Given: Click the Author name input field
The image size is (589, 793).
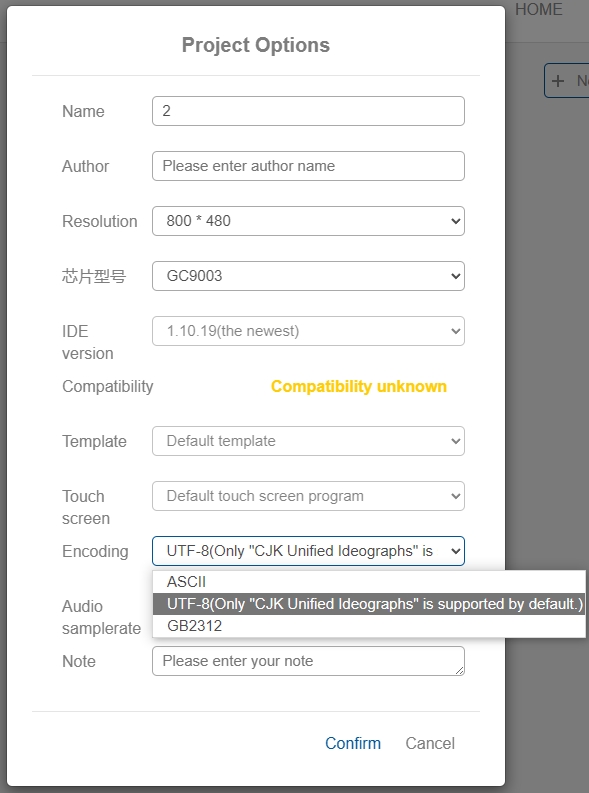Looking at the screenshot, I should click(x=308, y=166).
